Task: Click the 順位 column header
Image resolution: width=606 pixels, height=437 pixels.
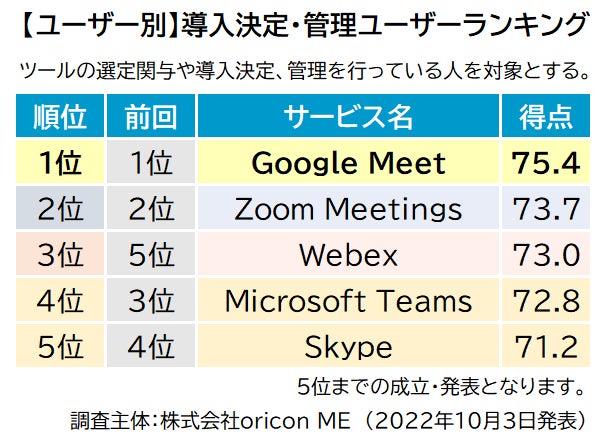Action: tap(60, 116)
